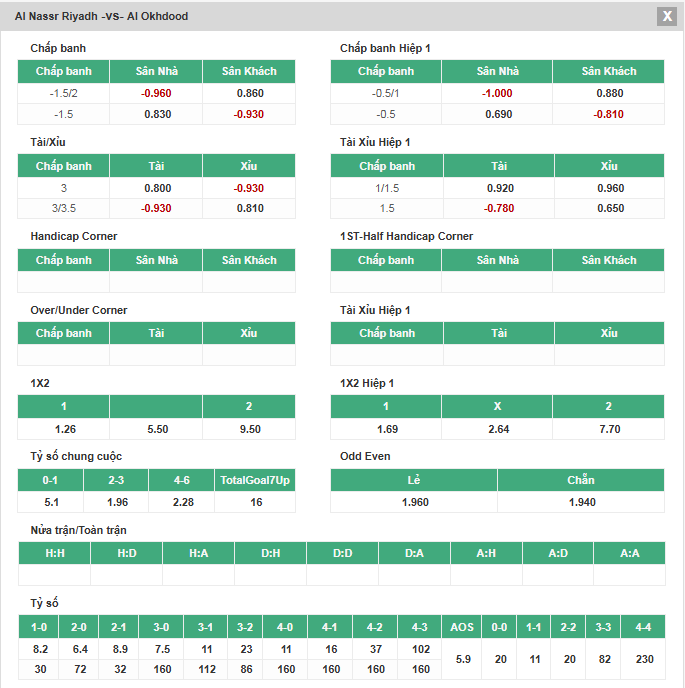Select correct score 1-0 odds 8.2
This screenshot has width=685, height=688.
[40, 649]
